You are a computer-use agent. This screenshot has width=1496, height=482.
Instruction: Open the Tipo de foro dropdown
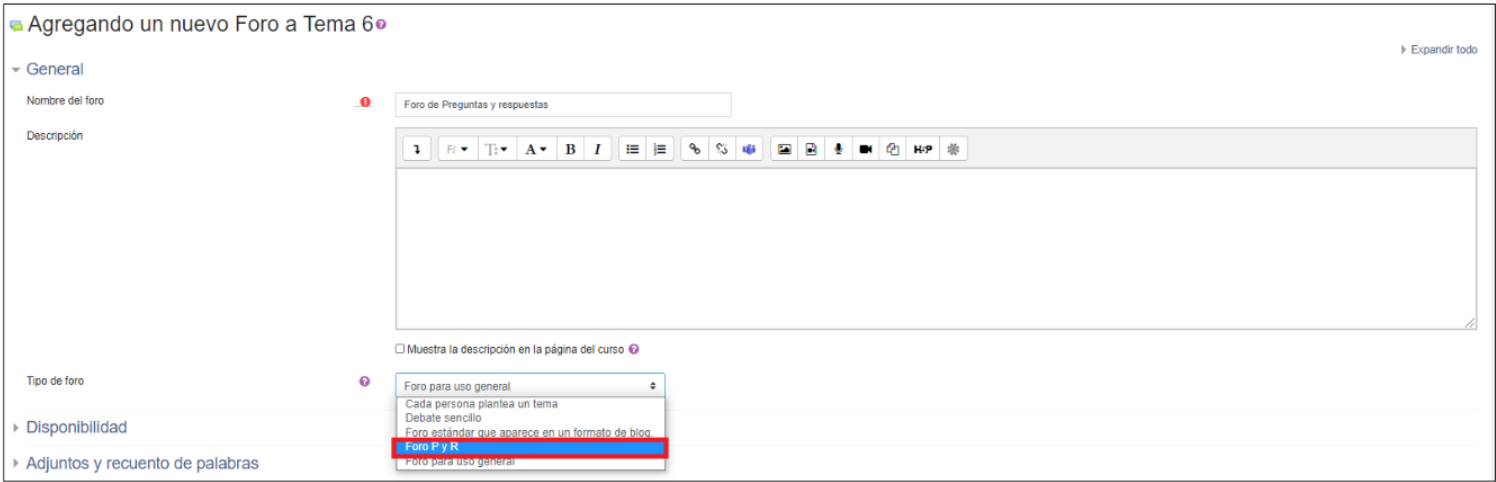[x=529, y=386]
